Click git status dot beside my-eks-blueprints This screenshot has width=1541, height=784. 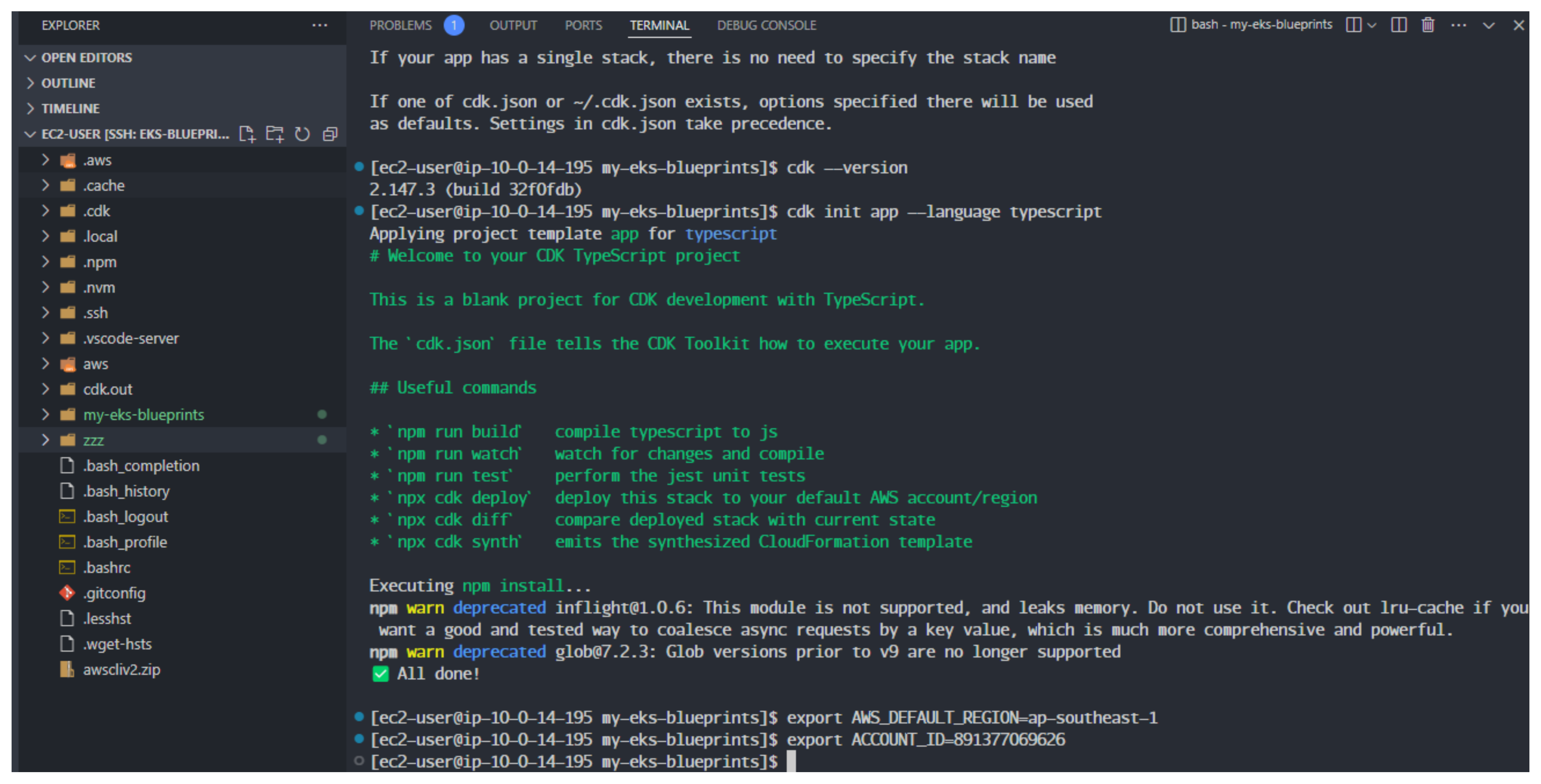(322, 414)
